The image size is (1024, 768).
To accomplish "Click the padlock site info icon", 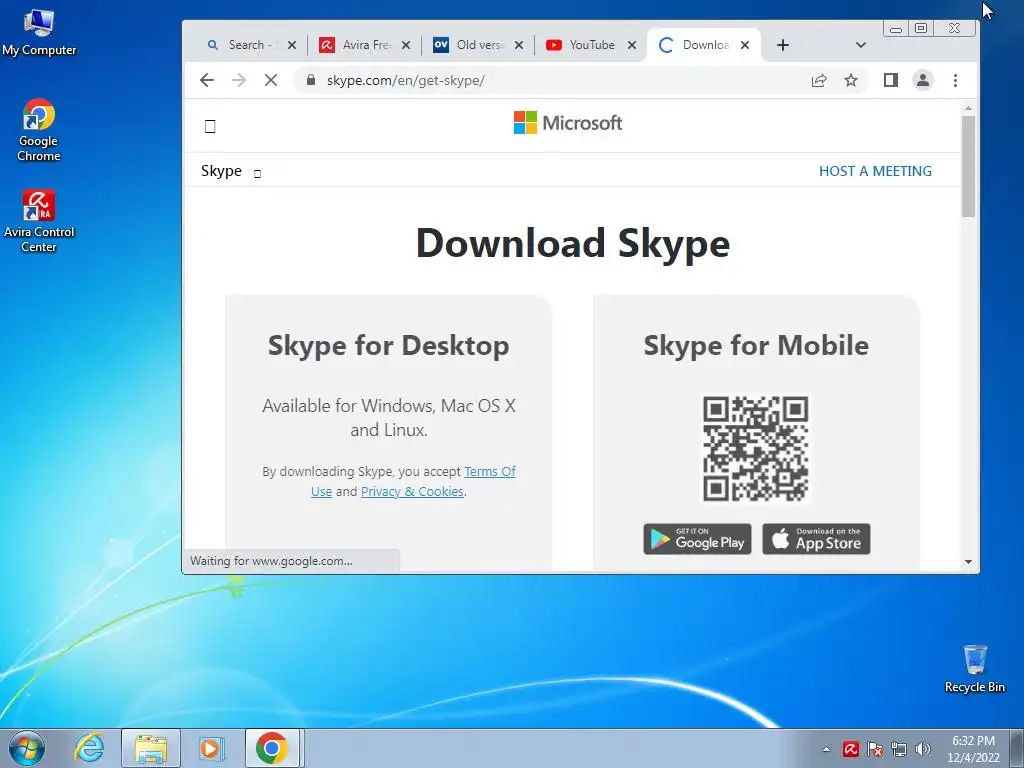I will 311,80.
